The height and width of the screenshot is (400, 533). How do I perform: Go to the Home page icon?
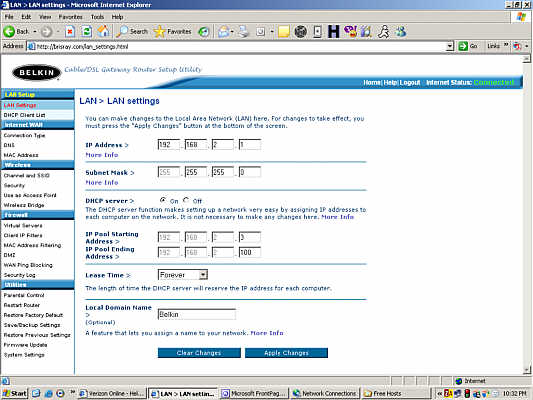tap(103, 32)
